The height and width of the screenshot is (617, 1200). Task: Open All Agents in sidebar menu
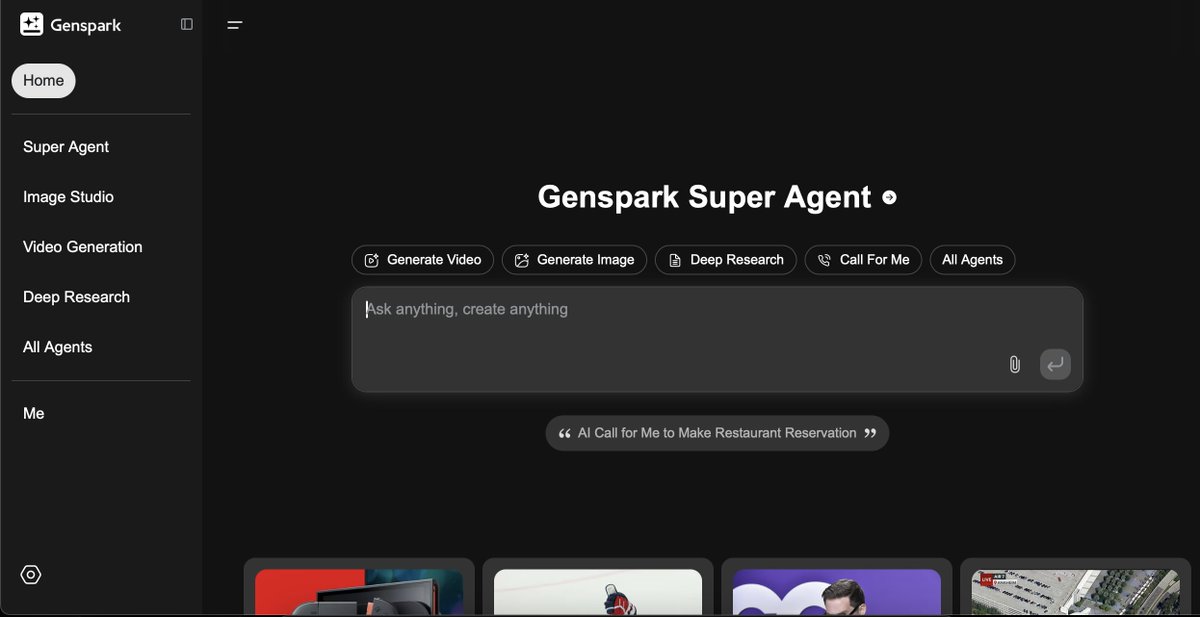pos(57,347)
